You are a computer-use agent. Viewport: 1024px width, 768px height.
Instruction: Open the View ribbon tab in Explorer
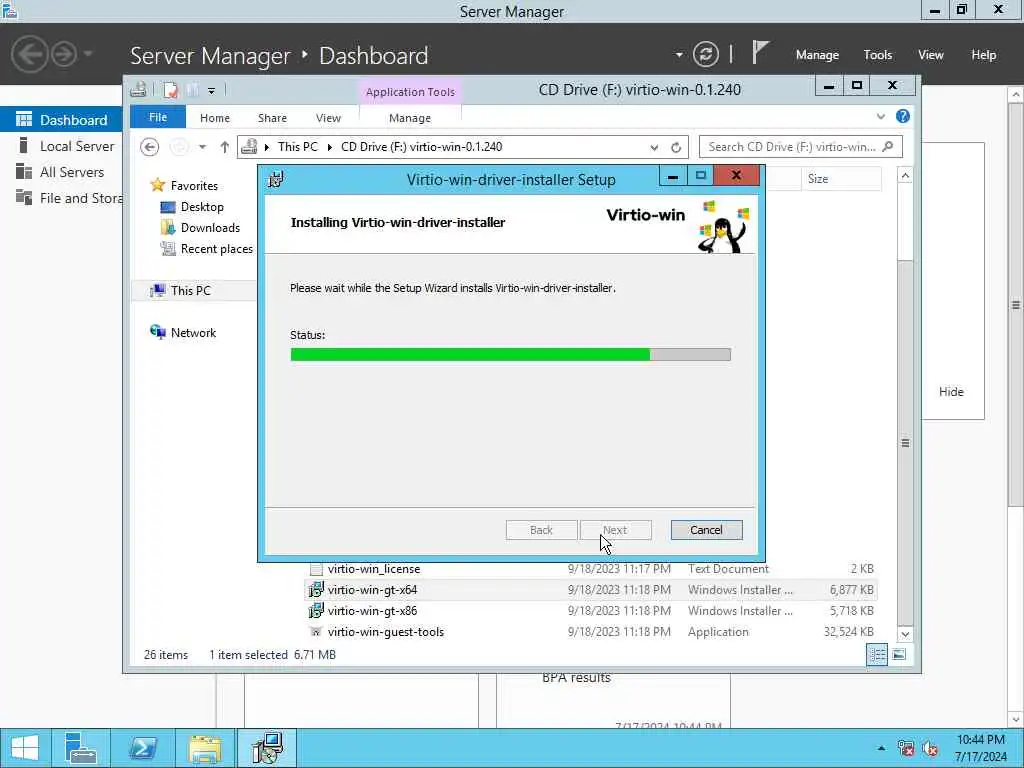click(x=328, y=118)
